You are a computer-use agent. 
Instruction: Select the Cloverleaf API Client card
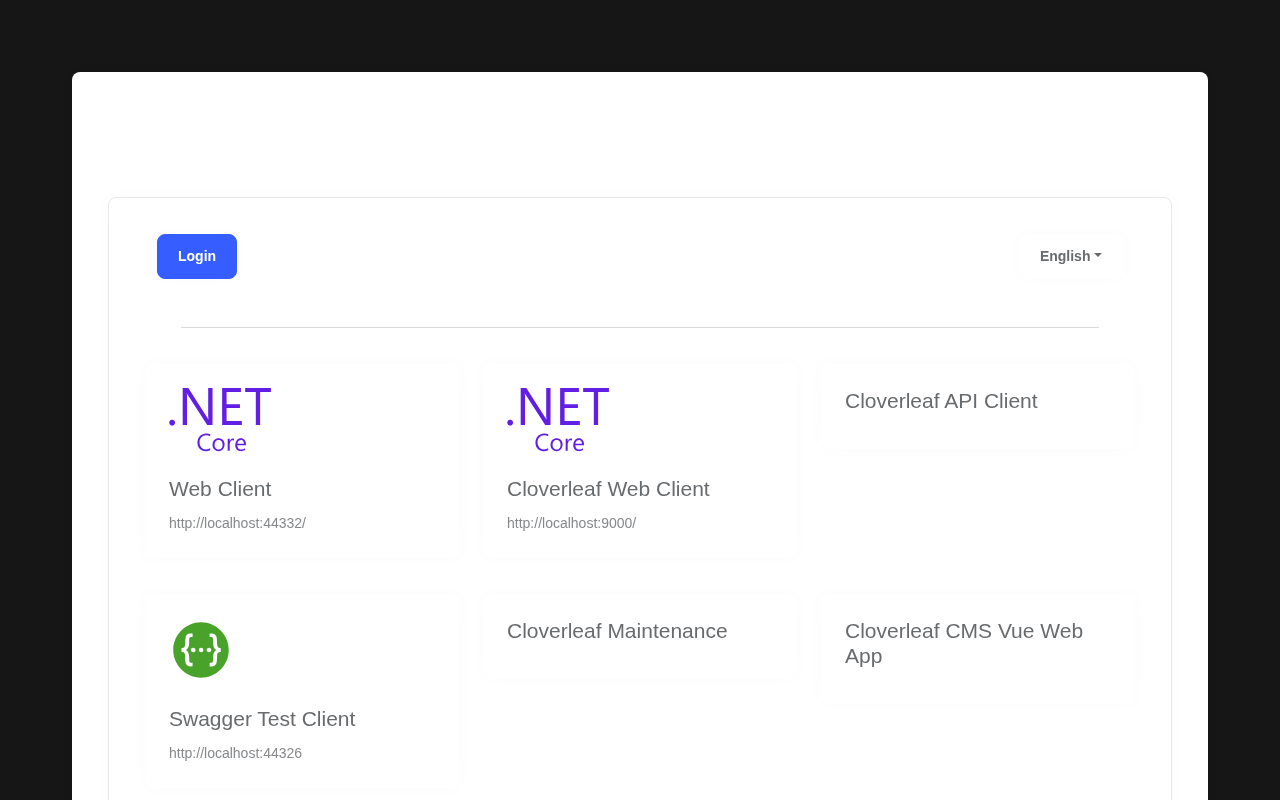(x=941, y=401)
